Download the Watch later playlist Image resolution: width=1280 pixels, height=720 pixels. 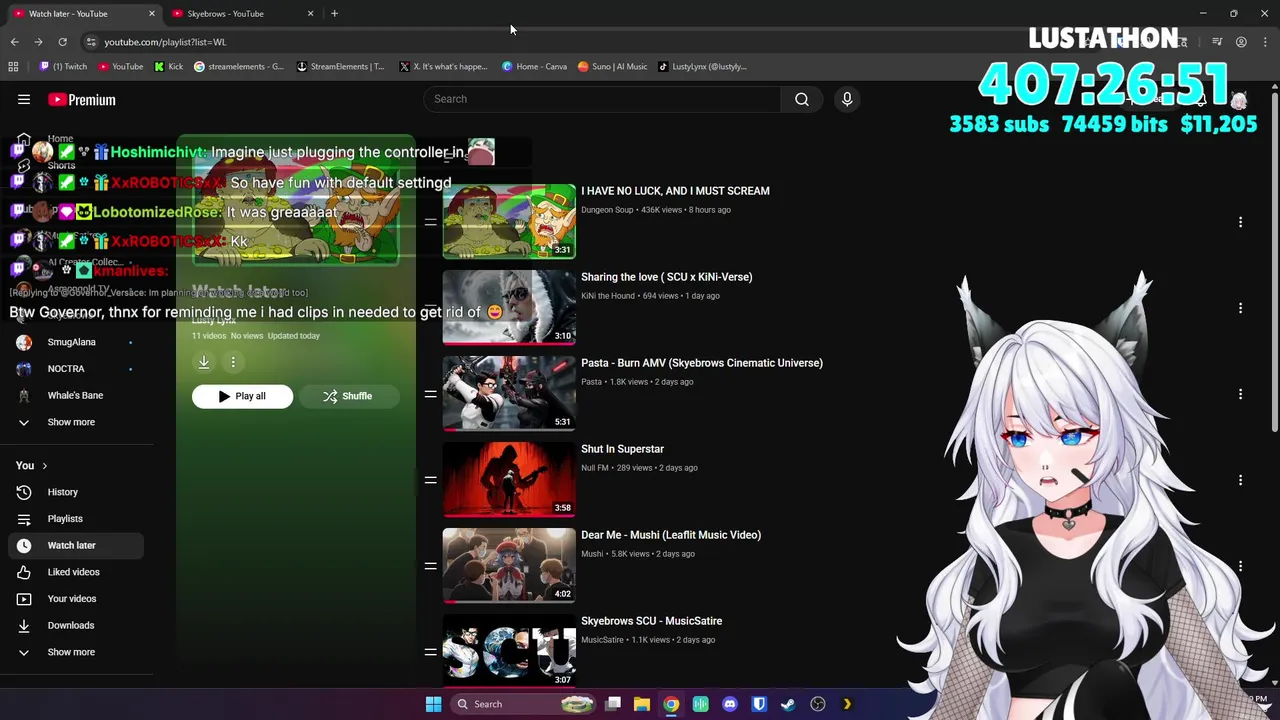click(x=204, y=362)
